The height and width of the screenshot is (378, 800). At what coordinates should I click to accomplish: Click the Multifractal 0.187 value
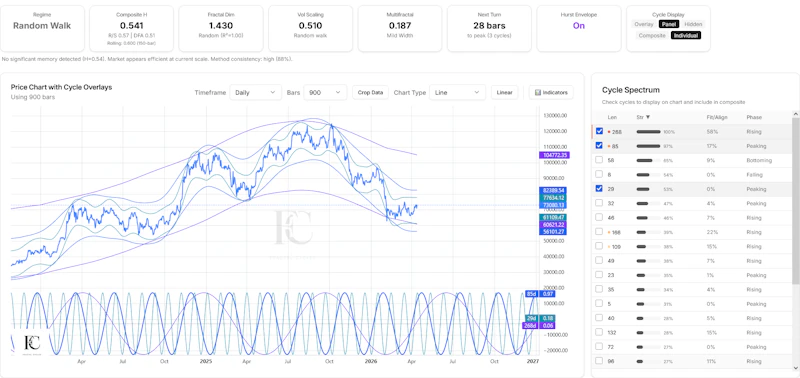(x=399, y=26)
